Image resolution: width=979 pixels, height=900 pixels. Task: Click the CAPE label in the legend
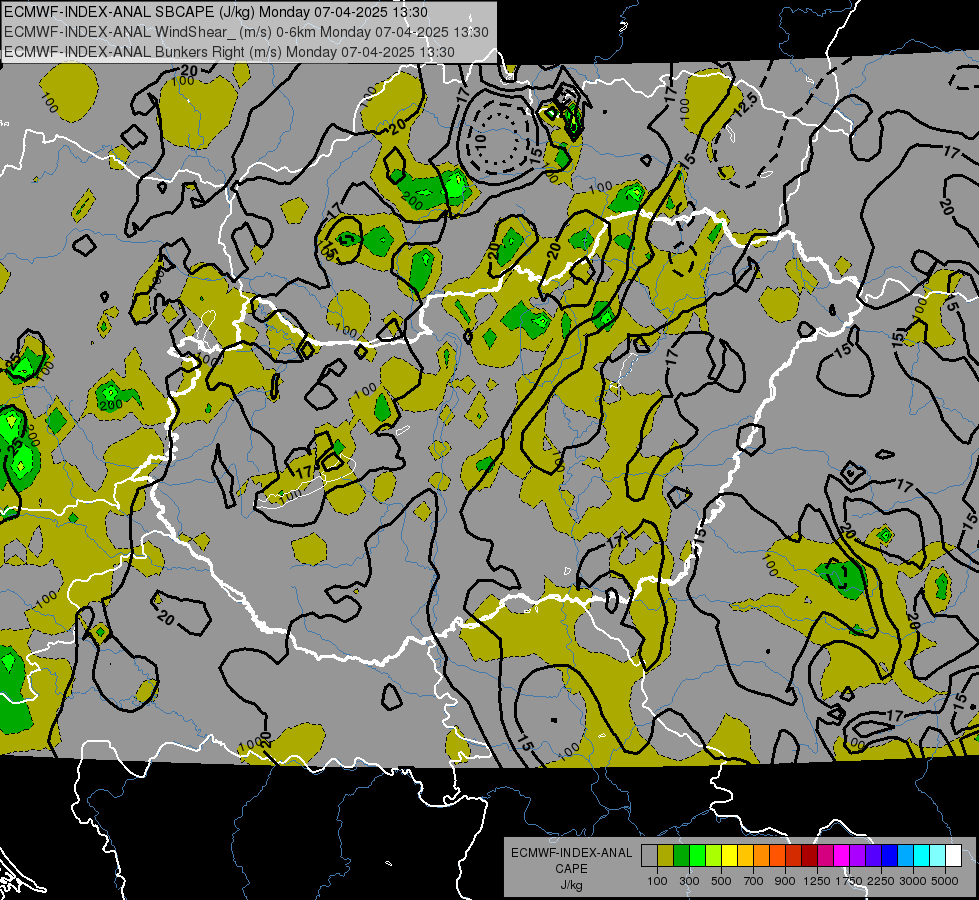[x=571, y=869]
